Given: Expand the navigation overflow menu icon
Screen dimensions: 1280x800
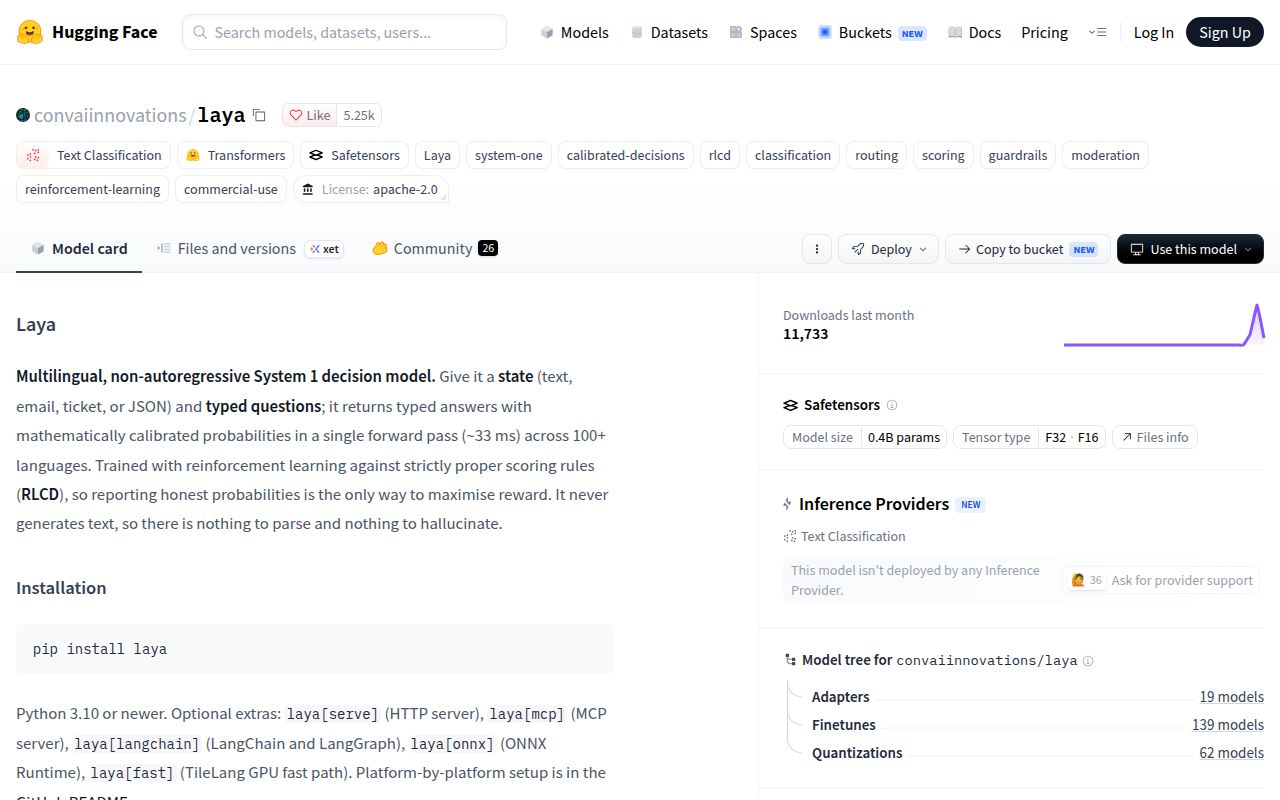Looking at the screenshot, I should point(1097,32).
